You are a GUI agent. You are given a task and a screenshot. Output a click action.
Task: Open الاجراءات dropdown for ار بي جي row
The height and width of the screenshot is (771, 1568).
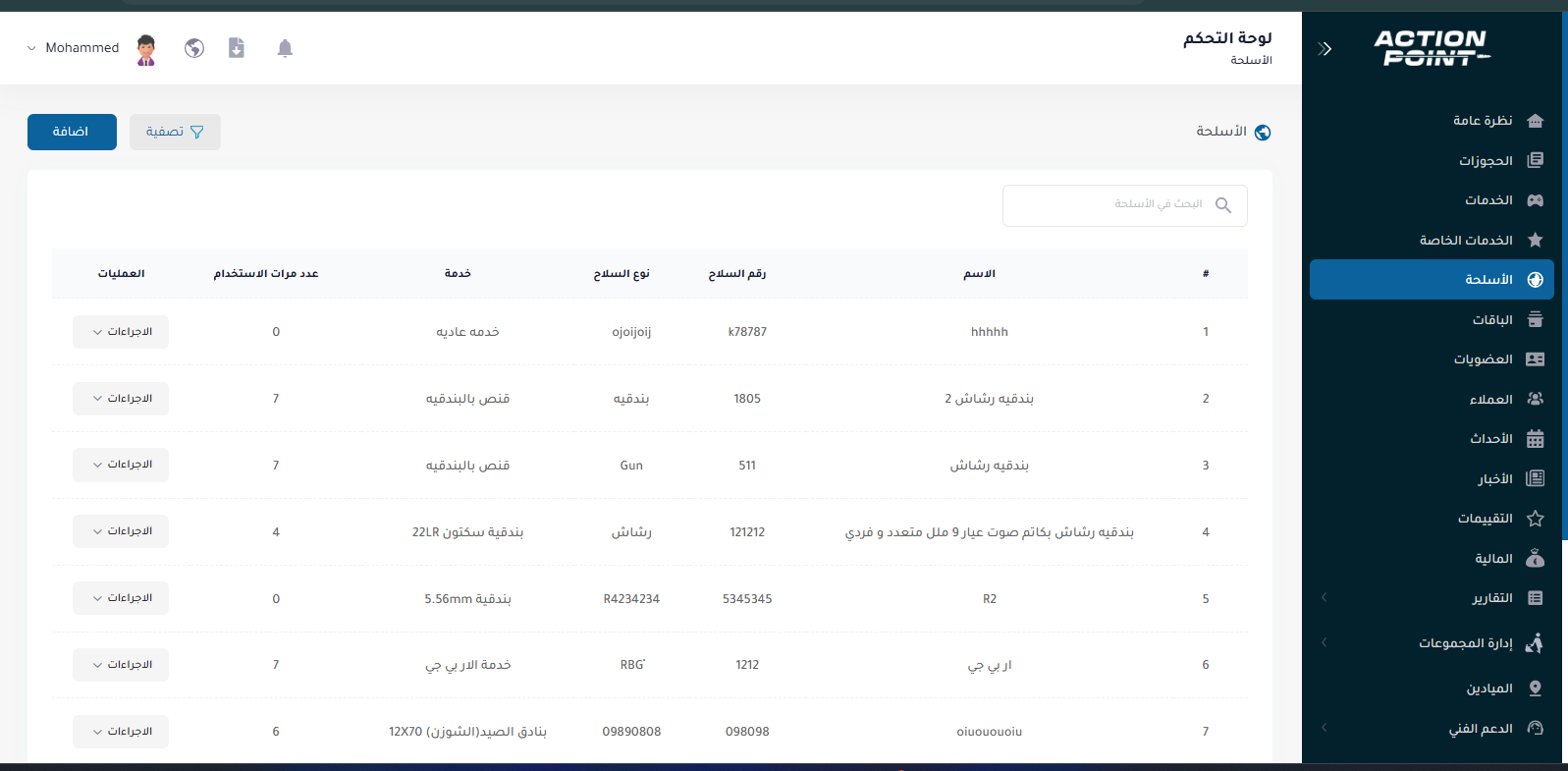(x=121, y=665)
